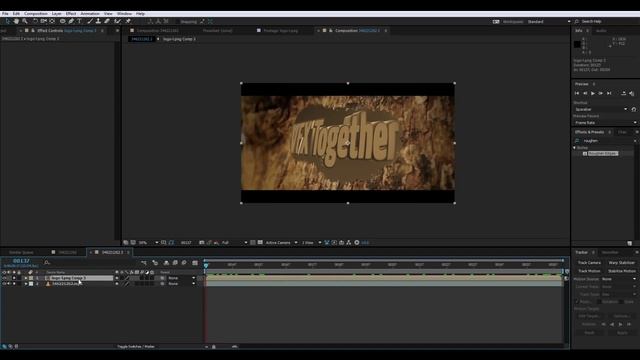Select the Selection arrow tool
Screen dimensions: 640x360
coord(7,21)
